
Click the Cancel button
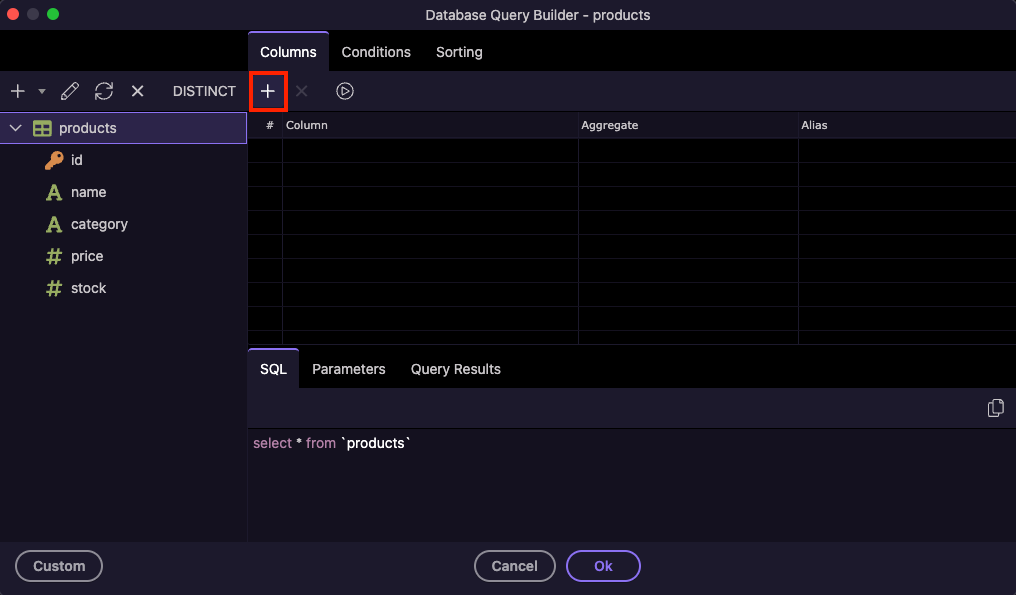(514, 566)
